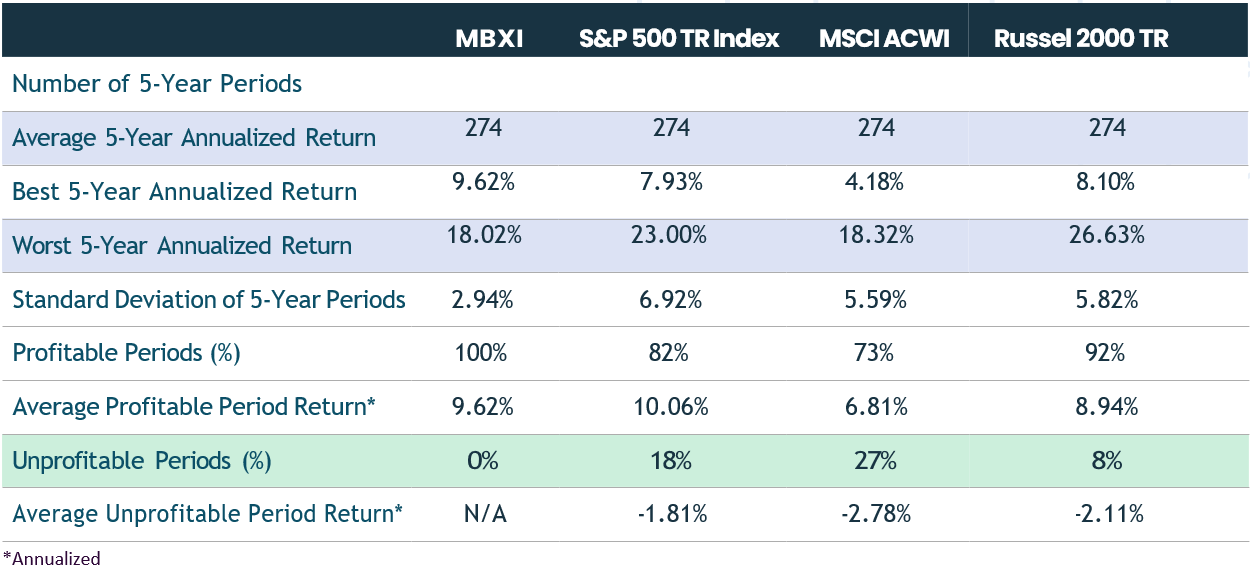Click Average Profitable Period Return label
The image size is (1250, 574).
(x=193, y=407)
